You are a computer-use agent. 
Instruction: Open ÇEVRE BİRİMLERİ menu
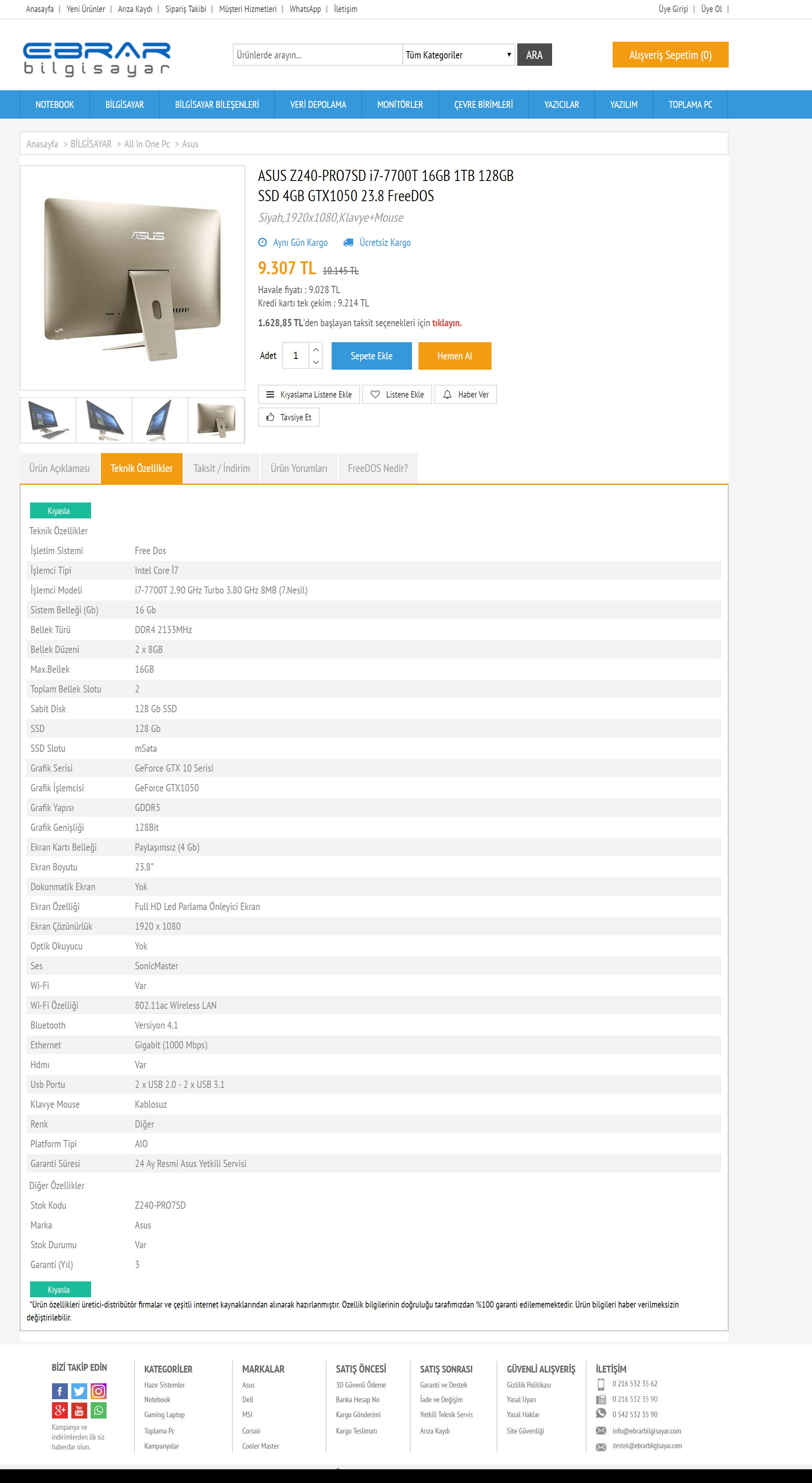(x=483, y=104)
